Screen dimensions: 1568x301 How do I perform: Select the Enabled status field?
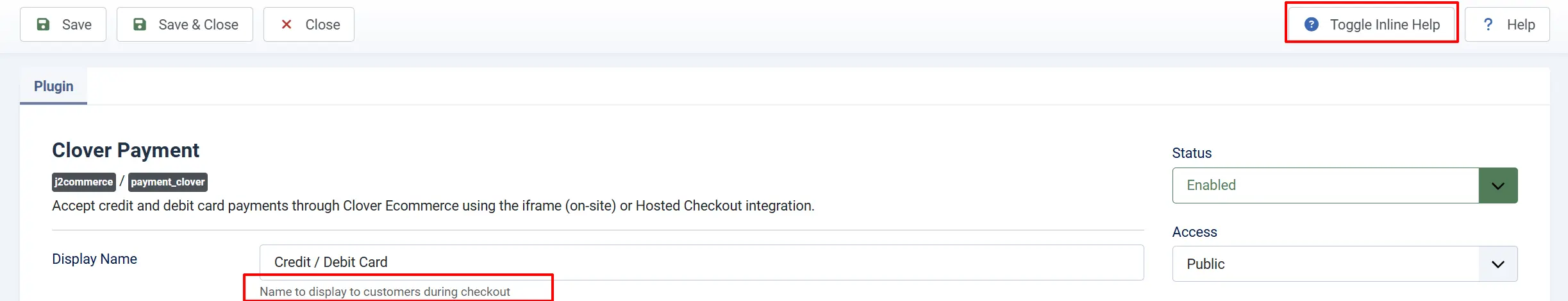coord(1326,185)
